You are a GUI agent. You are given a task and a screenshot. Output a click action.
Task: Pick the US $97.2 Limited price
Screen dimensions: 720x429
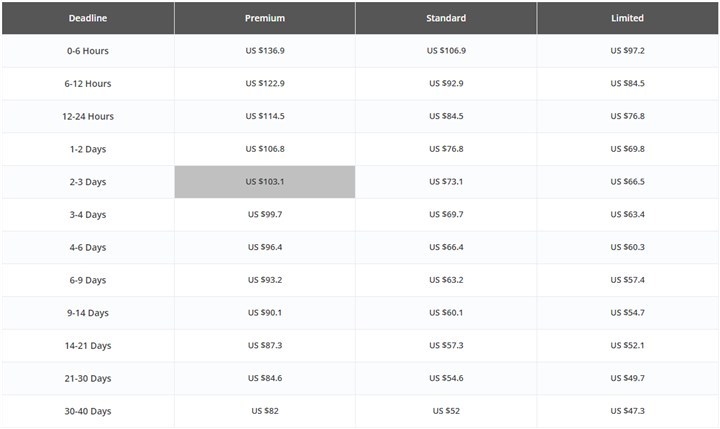point(627,51)
